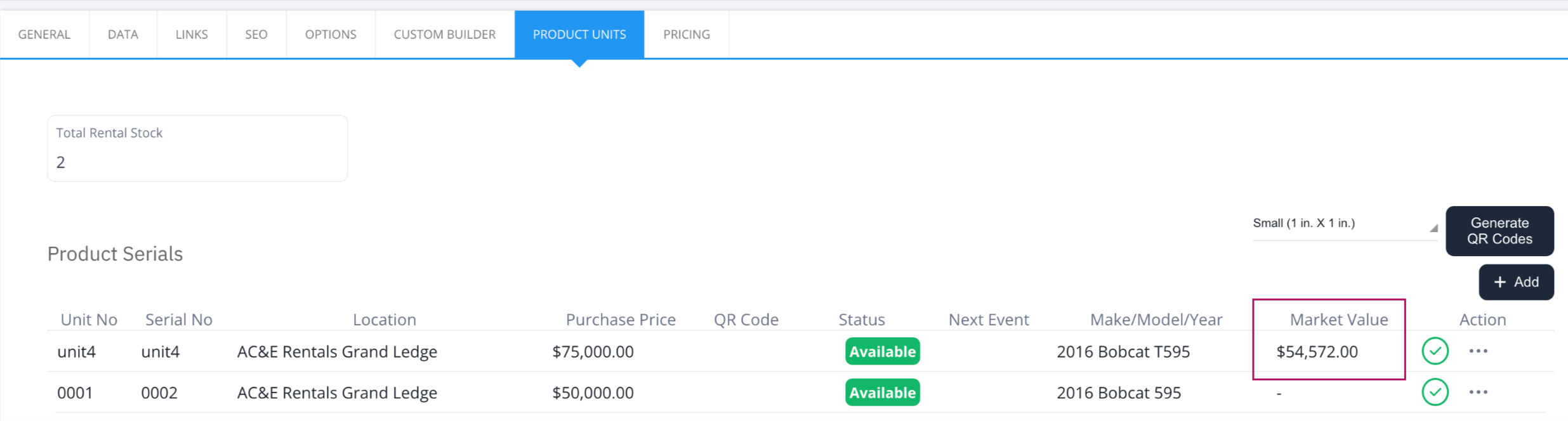Click the Total Rental Stock input field
The height and width of the screenshot is (421, 1568).
(x=197, y=148)
